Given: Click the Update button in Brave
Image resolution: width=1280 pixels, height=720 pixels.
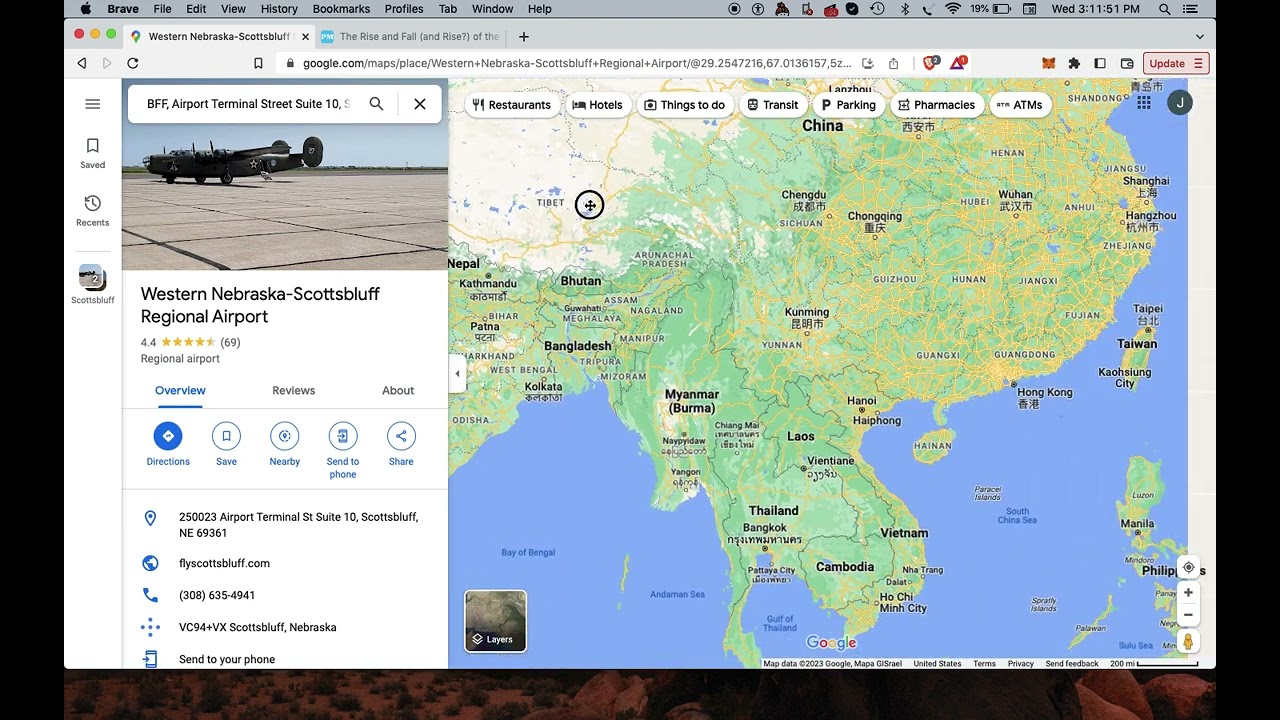Looking at the screenshot, I should point(1176,63).
